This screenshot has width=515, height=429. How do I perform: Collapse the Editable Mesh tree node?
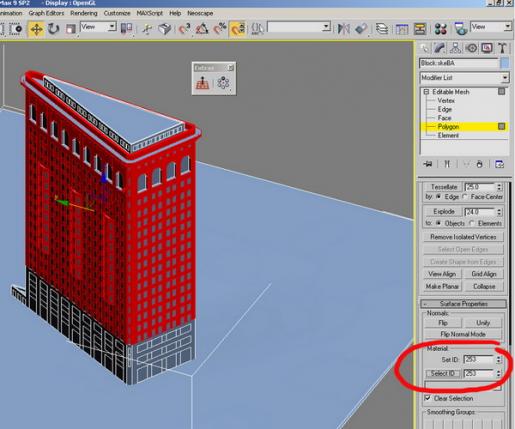click(x=426, y=92)
